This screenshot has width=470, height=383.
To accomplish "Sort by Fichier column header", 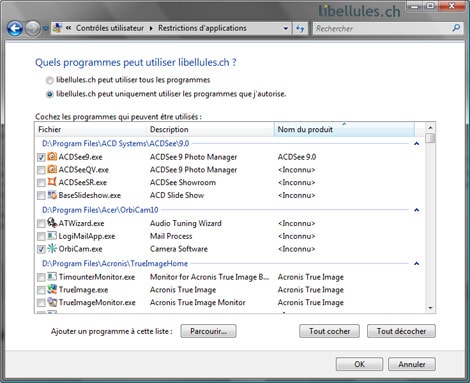I will [x=91, y=129].
